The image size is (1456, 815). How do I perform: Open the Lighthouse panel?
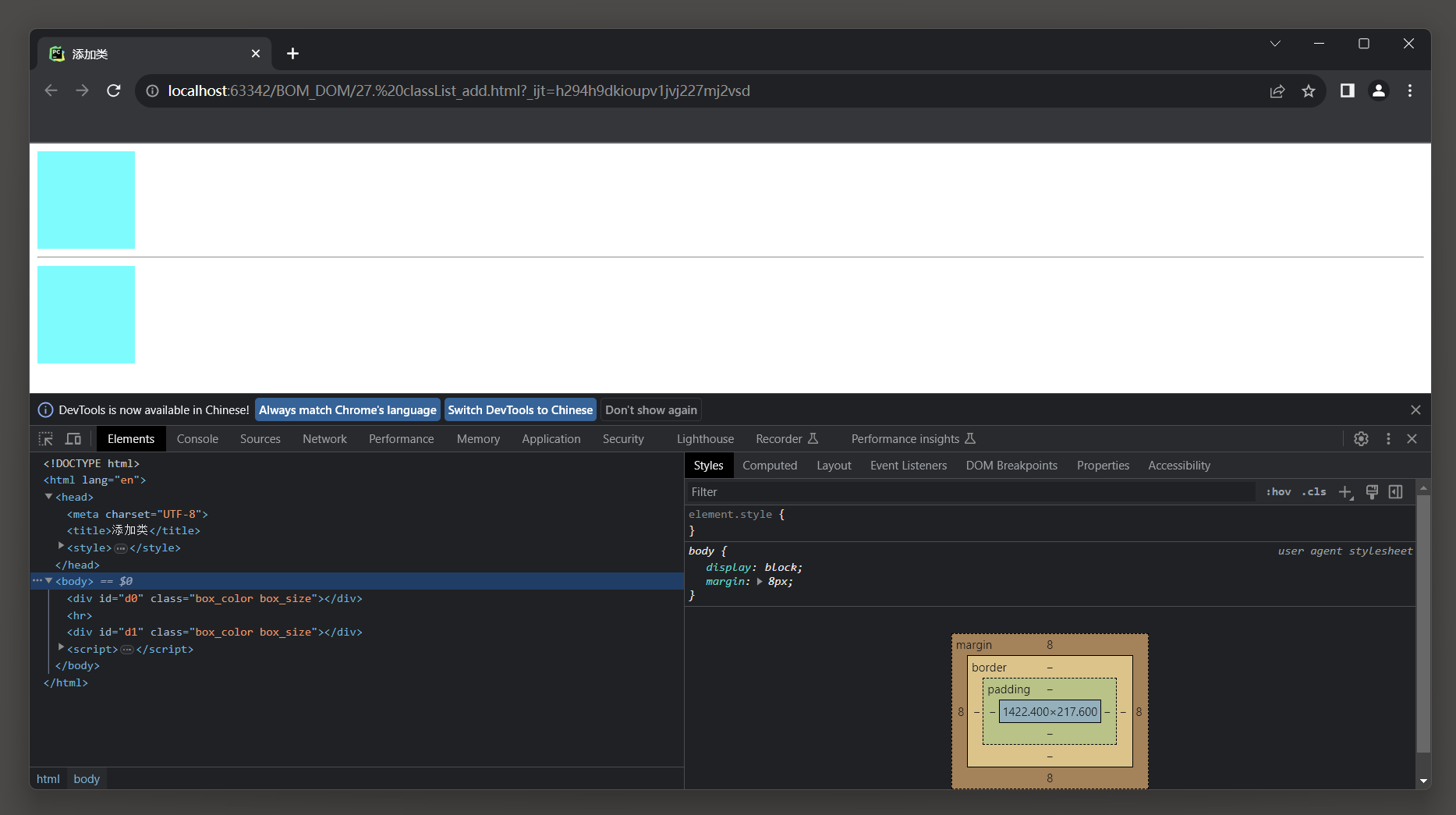(705, 439)
